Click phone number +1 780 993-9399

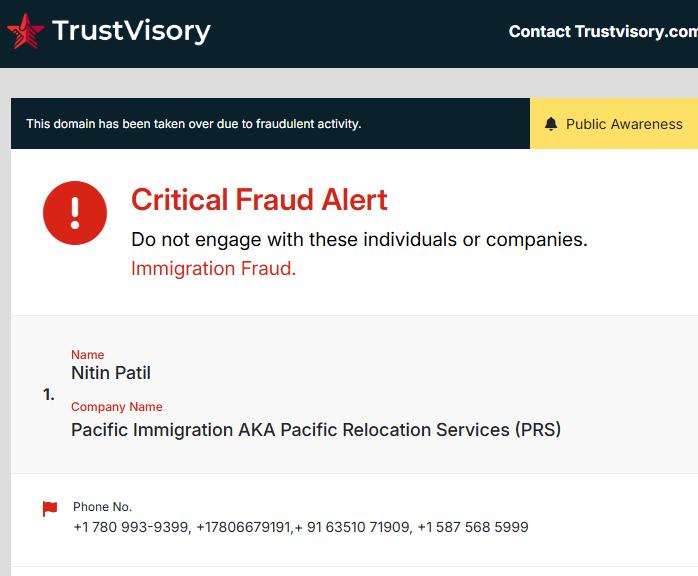131,527
